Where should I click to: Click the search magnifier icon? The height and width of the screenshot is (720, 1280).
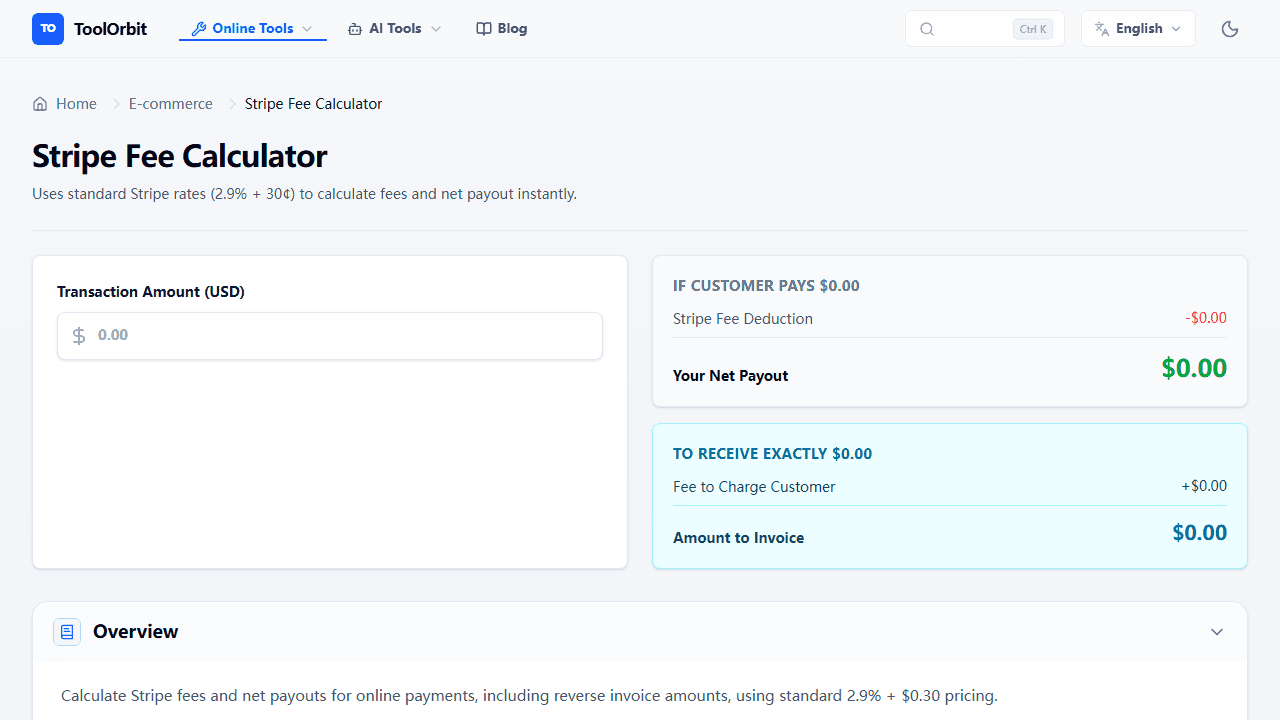click(927, 29)
